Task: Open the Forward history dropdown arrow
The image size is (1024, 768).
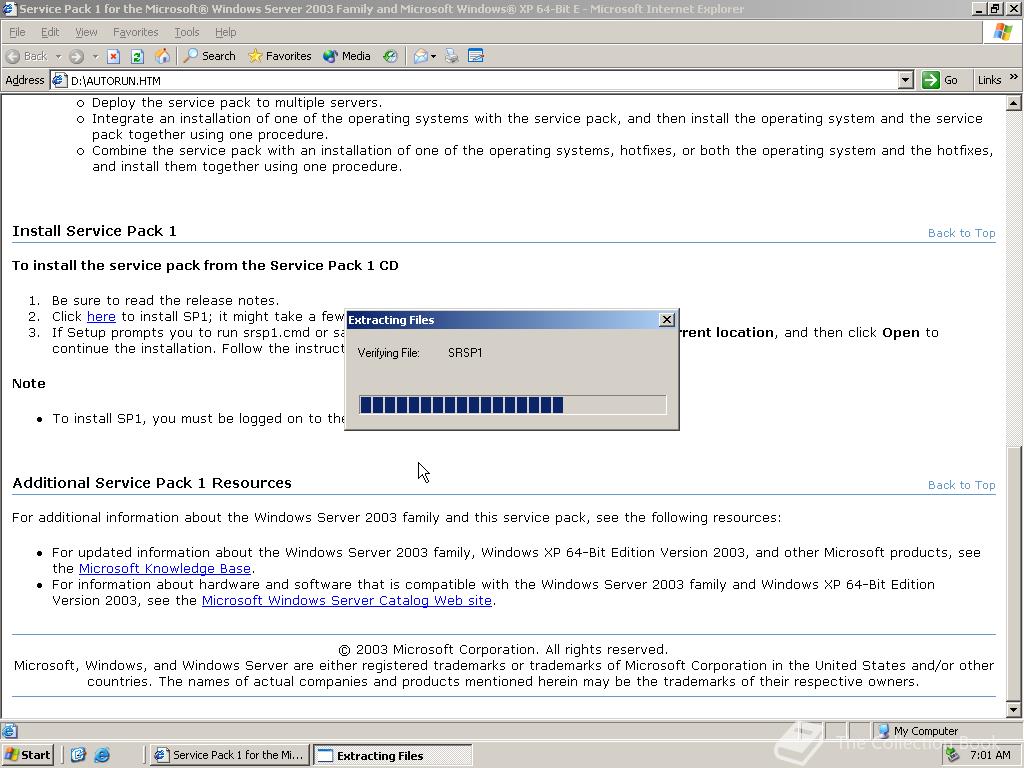Action: coord(95,57)
